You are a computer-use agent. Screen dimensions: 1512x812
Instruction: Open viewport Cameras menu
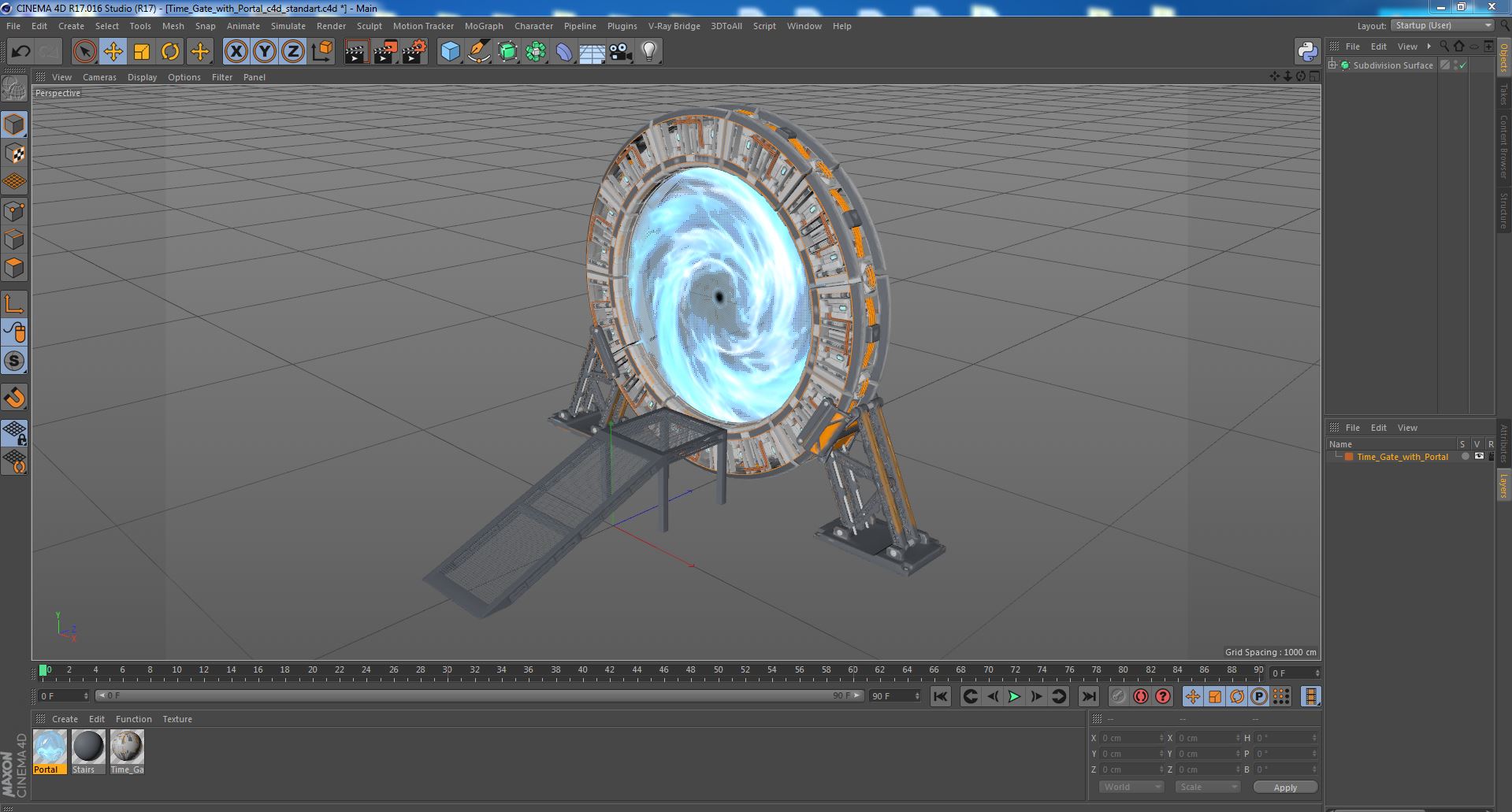click(x=99, y=77)
